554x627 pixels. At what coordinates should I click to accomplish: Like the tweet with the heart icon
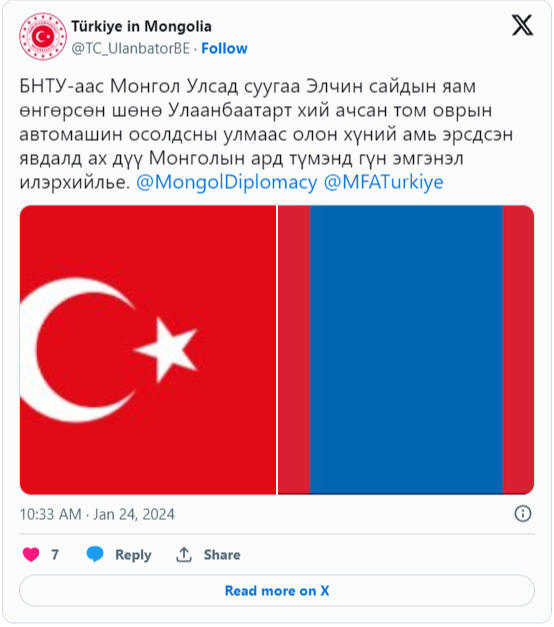tap(31, 555)
